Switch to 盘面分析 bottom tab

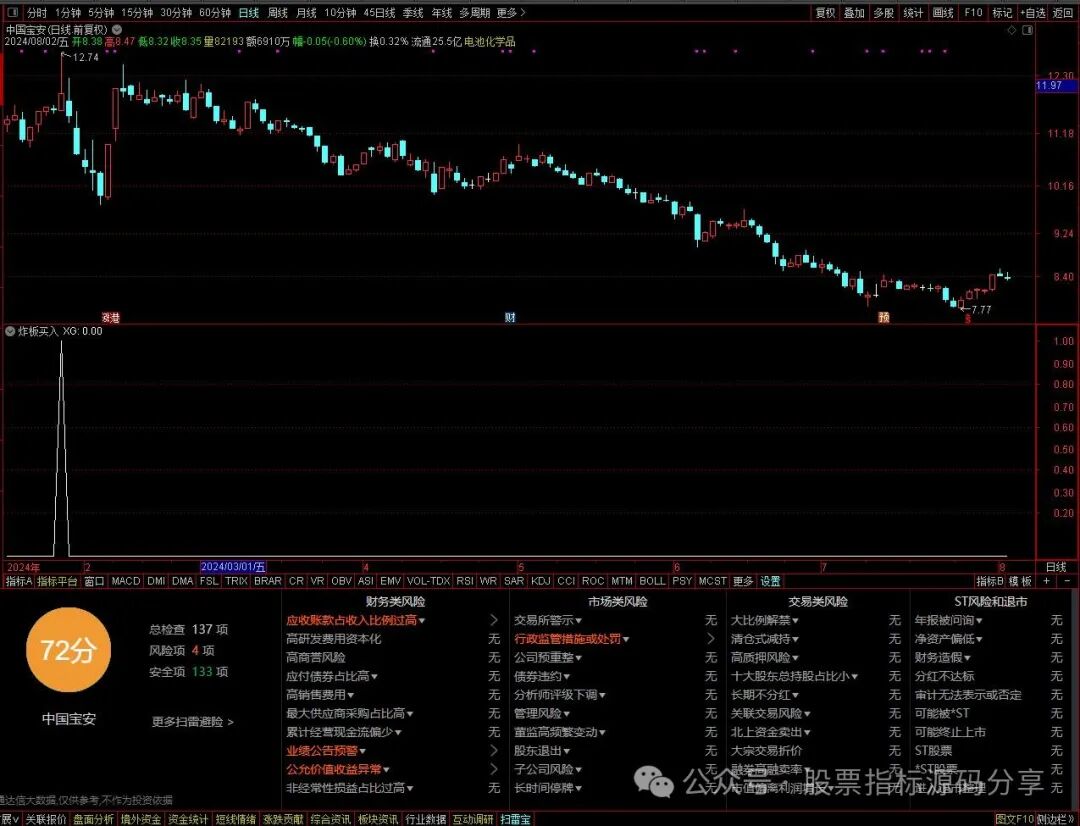(x=93, y=819)
